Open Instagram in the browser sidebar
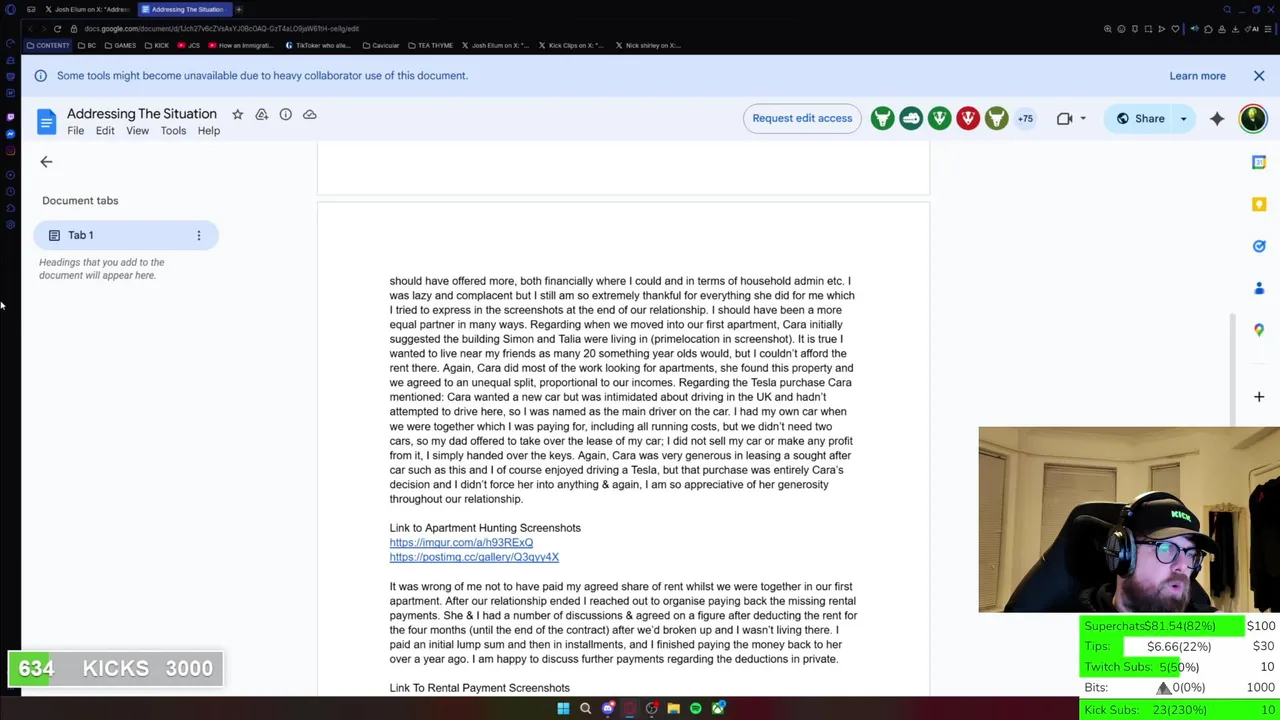Image resolution: width=1280 pixels, height=720 pixels. pos(10,151)
